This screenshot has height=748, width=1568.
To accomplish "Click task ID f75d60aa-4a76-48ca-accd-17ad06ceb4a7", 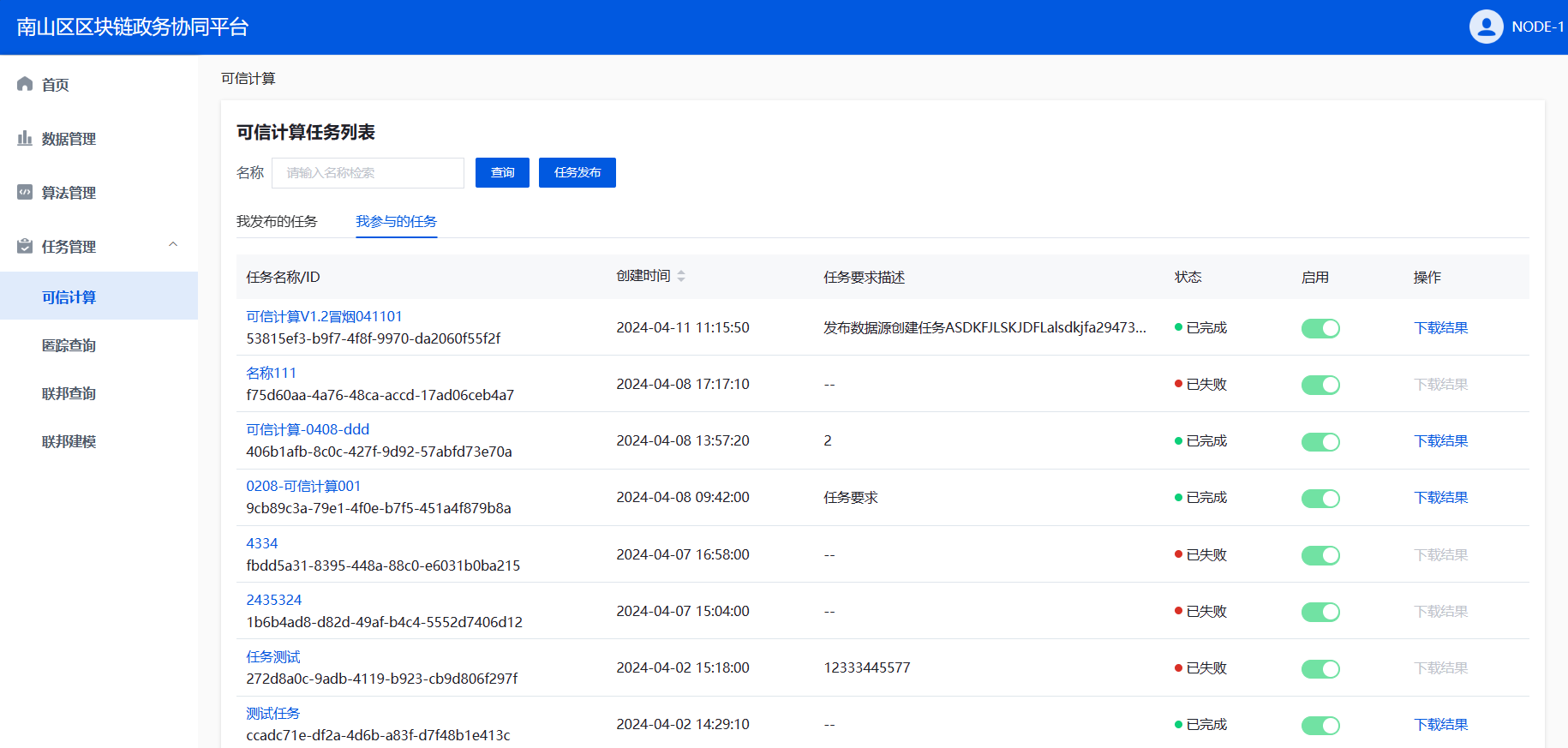I will (380, 395).
